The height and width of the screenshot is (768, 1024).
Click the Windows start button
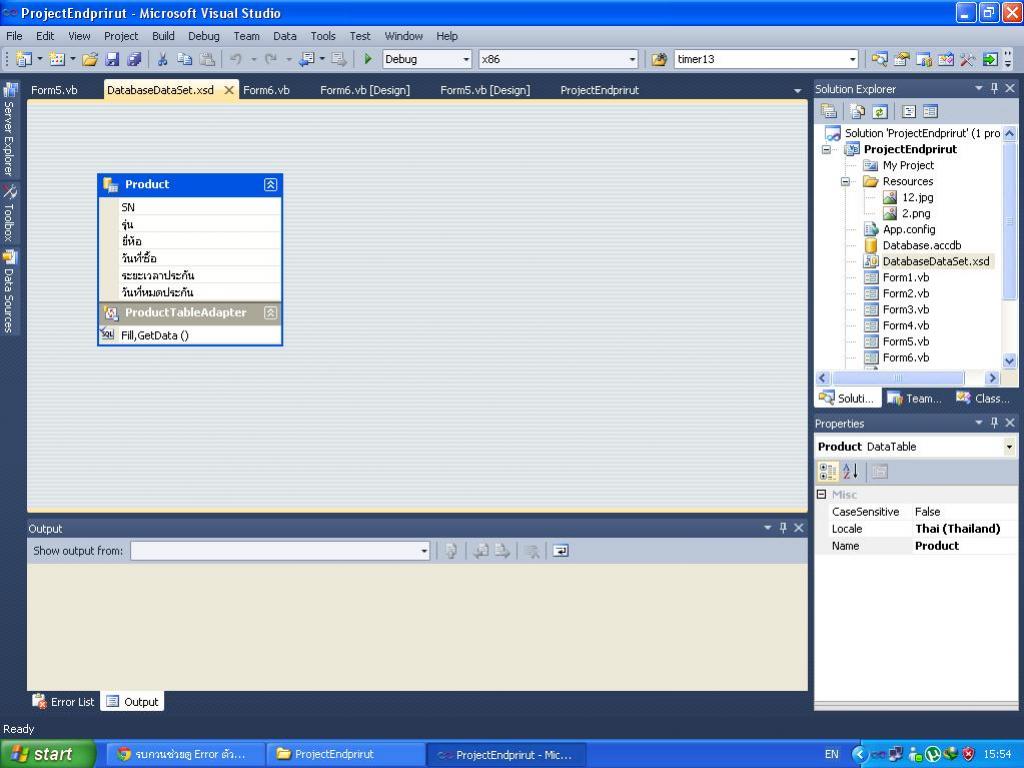(x=48, y=754)
